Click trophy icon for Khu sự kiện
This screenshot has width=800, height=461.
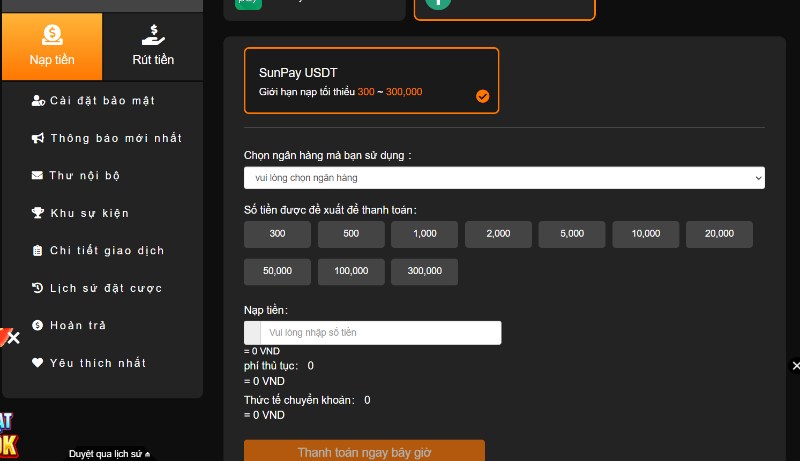coord(38,213)
